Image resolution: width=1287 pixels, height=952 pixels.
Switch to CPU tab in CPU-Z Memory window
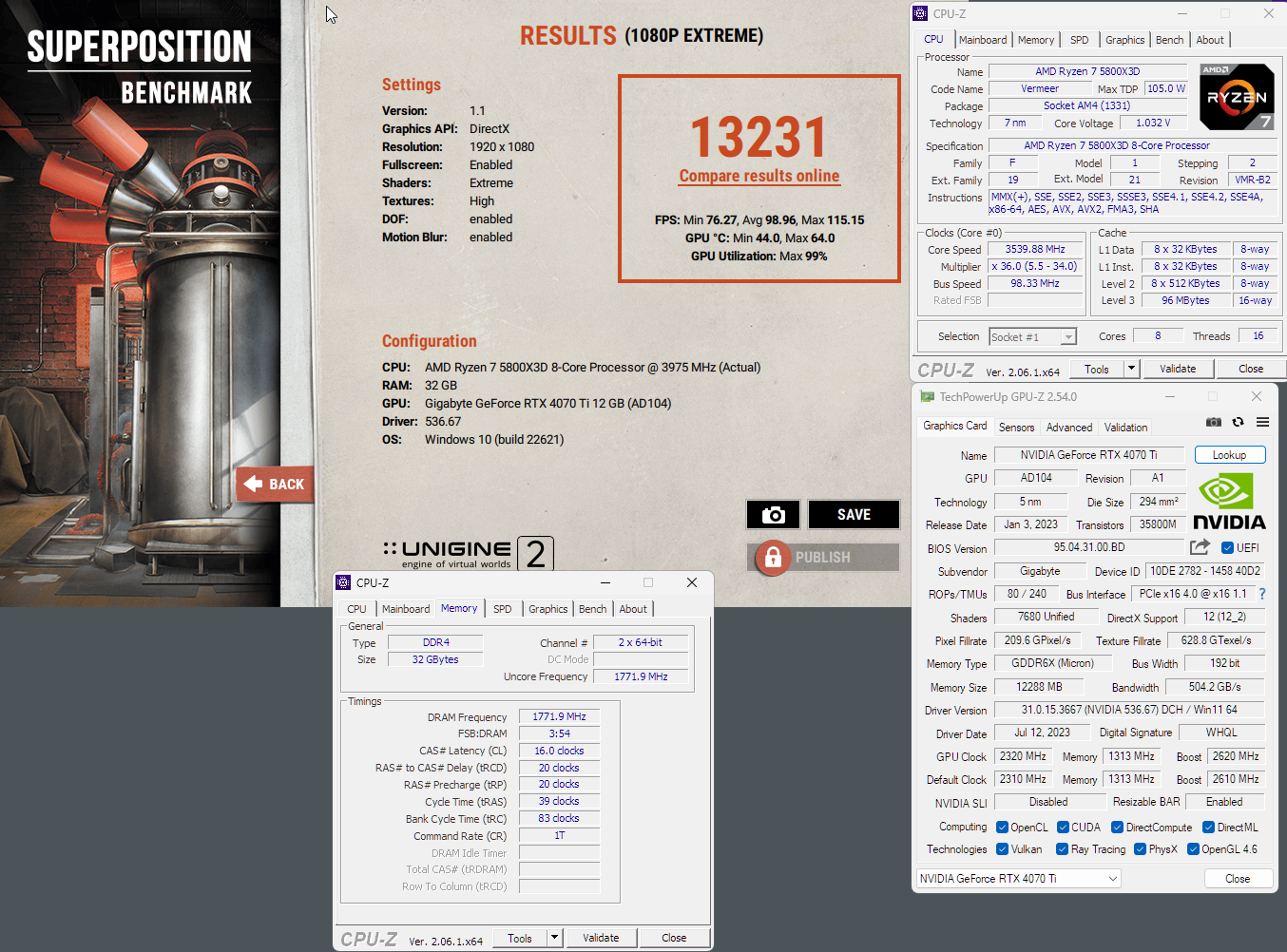(x=356, y=609)
